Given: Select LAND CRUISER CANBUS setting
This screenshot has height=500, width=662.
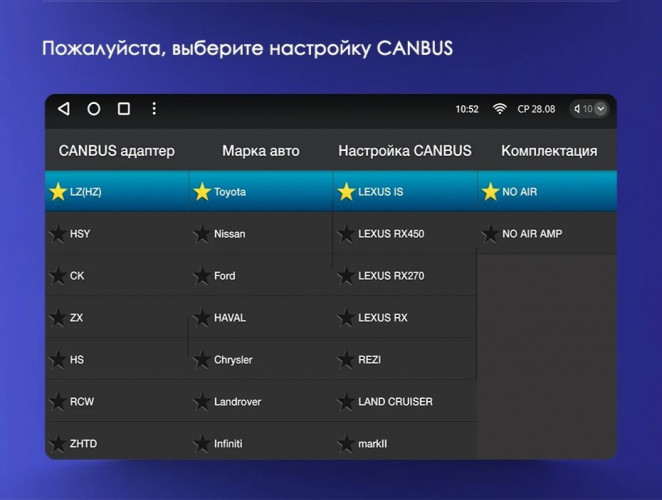Looking at the screenshot, I should coord(395,402).
